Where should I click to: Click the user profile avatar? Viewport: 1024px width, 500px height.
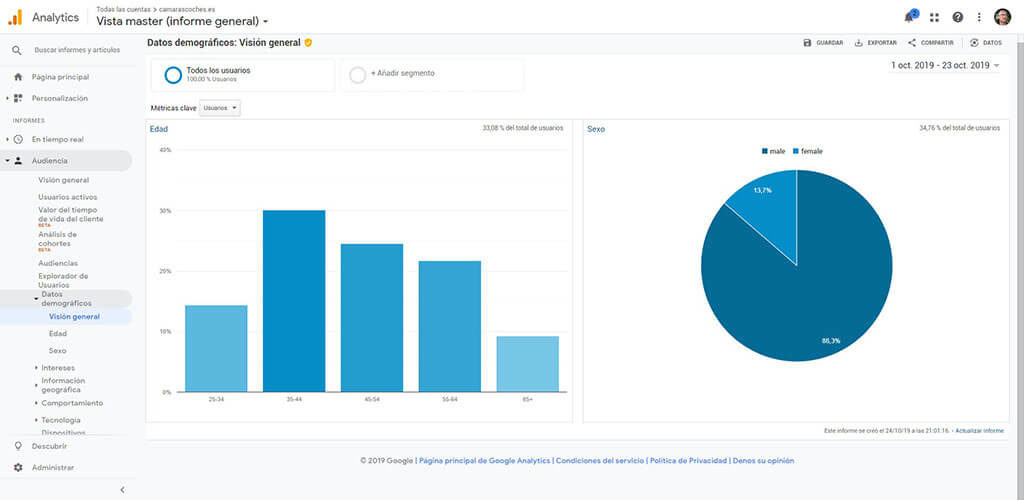1002,18
